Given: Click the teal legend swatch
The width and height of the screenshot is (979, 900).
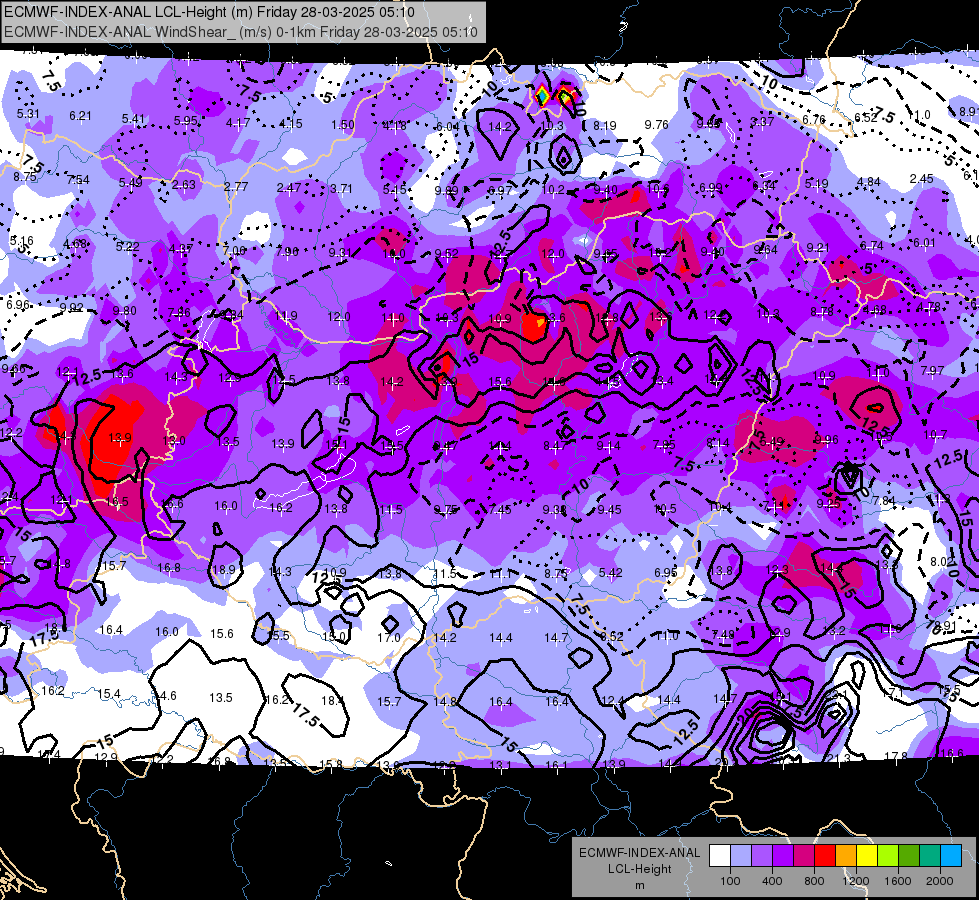Looking at the screenshot, I should pyautogui.click(x=930, y=856).
